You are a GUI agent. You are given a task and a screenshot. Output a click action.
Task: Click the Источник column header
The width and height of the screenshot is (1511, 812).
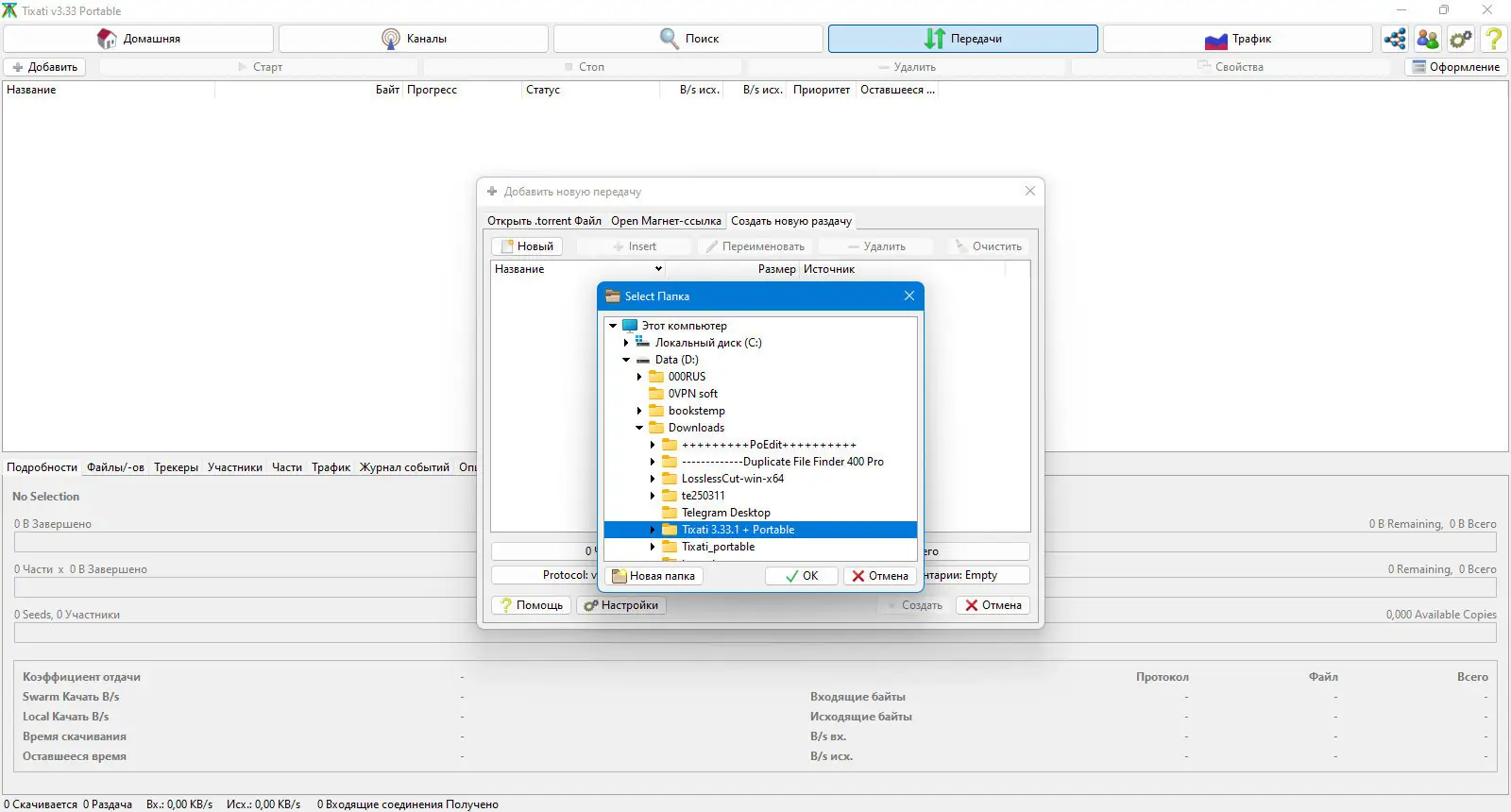[x=829, y=269]
